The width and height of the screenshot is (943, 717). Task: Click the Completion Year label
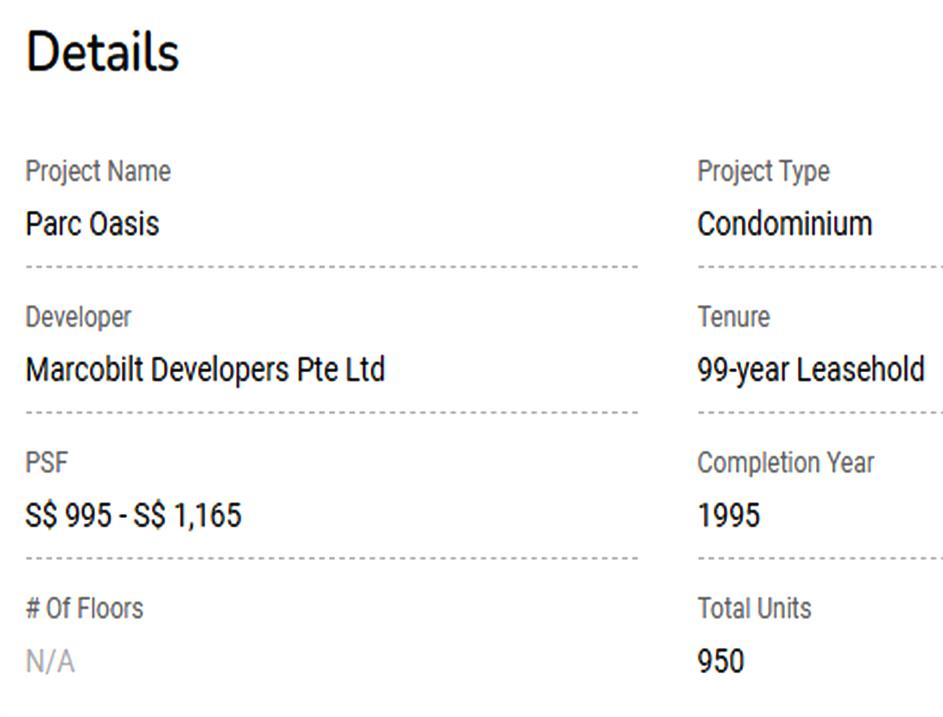tap(785, 463)
